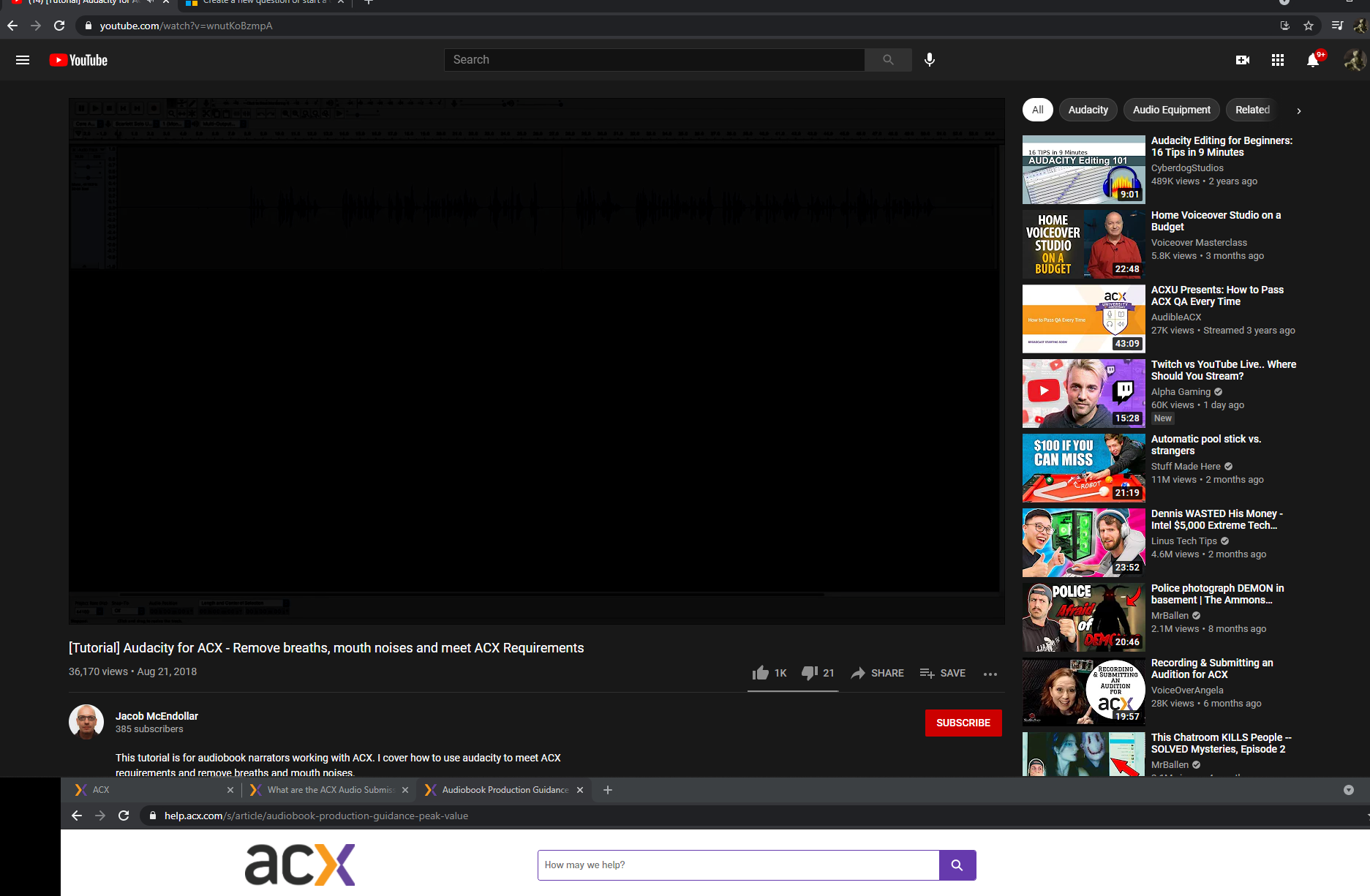Switch to the Audacity tutorial browser tab
1370x896 pixels.
click(x=88, y=3)
